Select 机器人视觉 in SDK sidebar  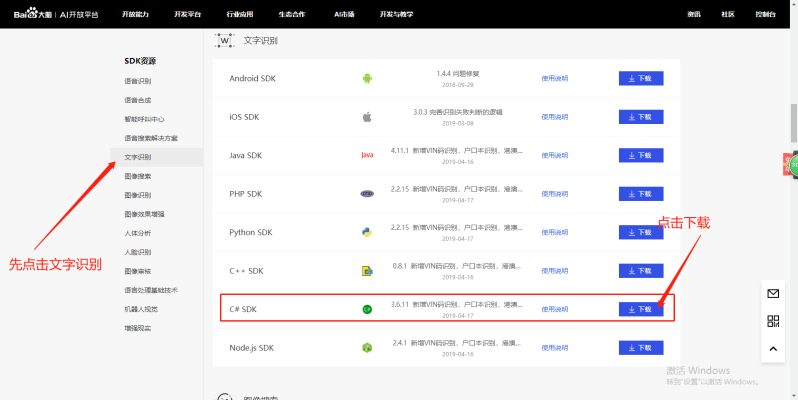pyautogui.click(x=141, y=309)
